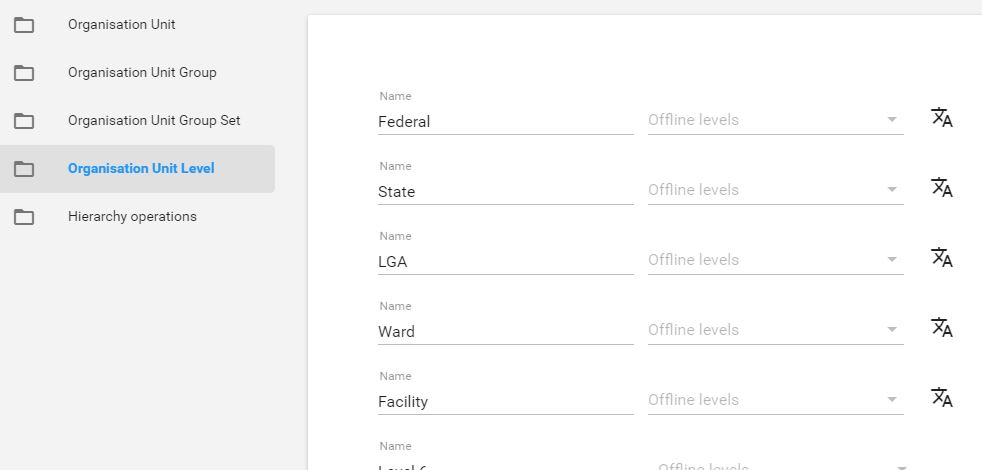
Task: Edit the Ward name text field
Action: [x=505, y=332]
